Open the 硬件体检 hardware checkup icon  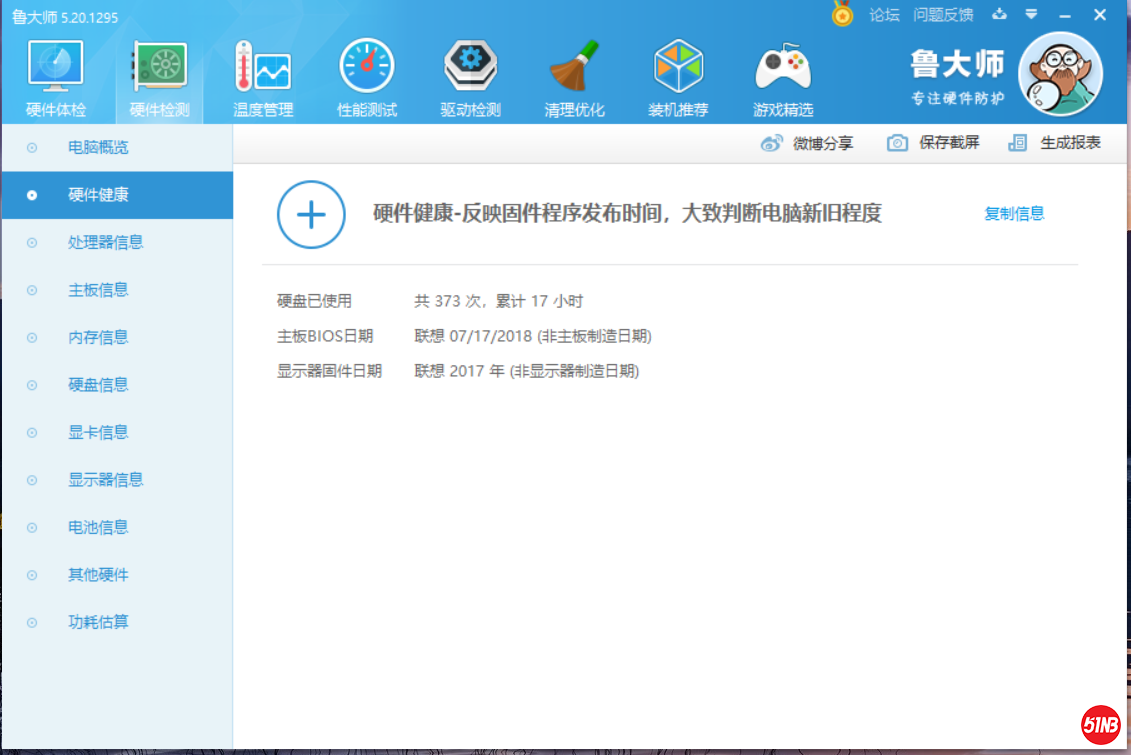point(55,67)
